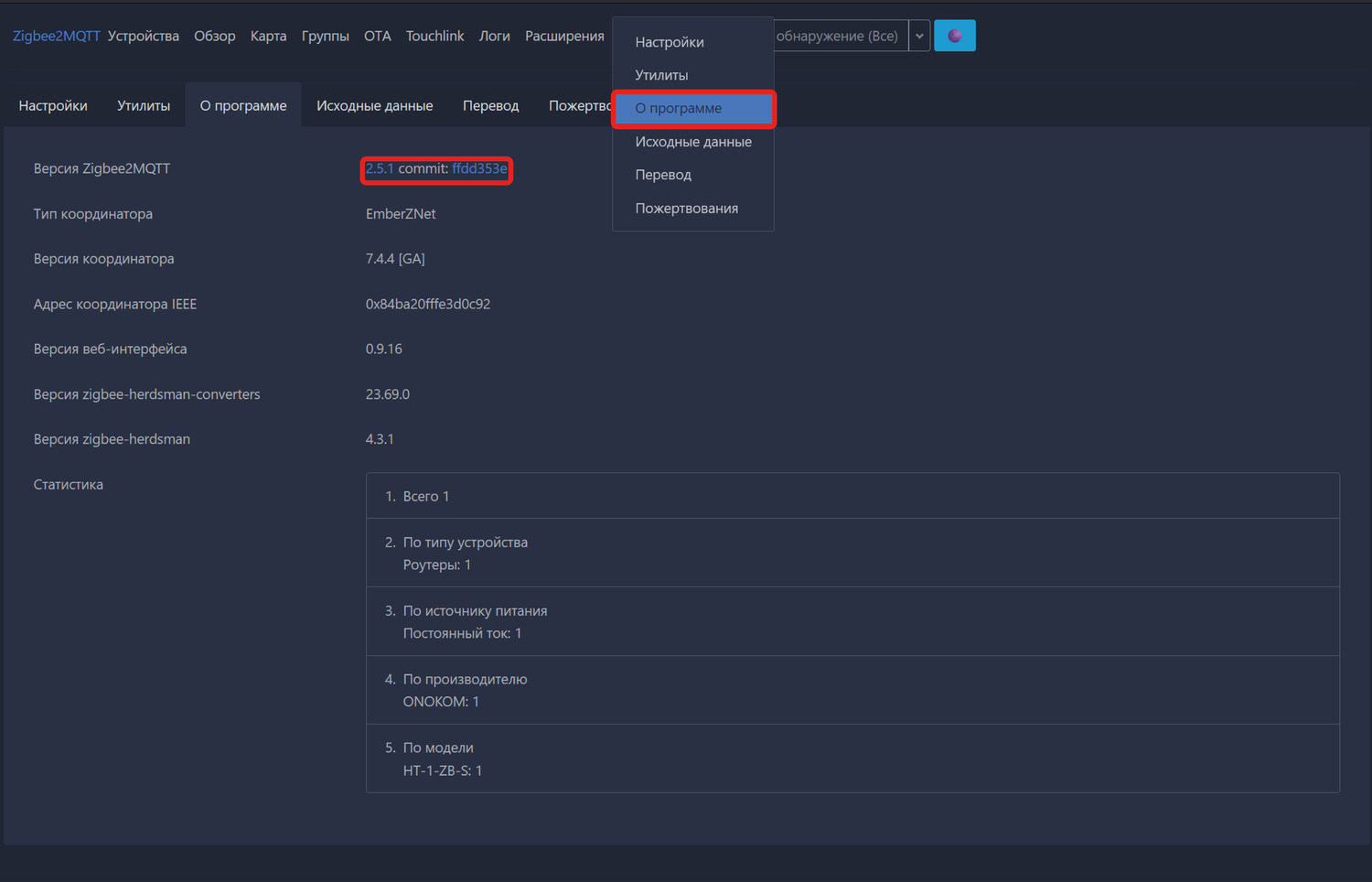Choose Исходные данные in the dropdown menu
Screen dimensions: 1372x882
(x=693, y=142)
